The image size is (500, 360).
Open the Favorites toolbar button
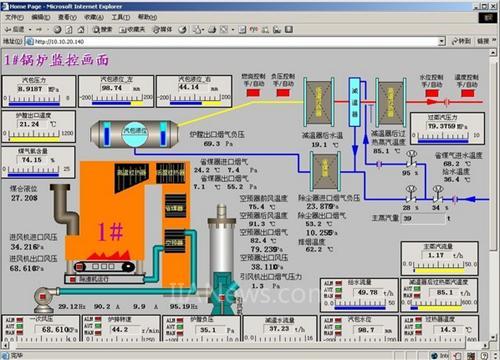coord(132,30)
